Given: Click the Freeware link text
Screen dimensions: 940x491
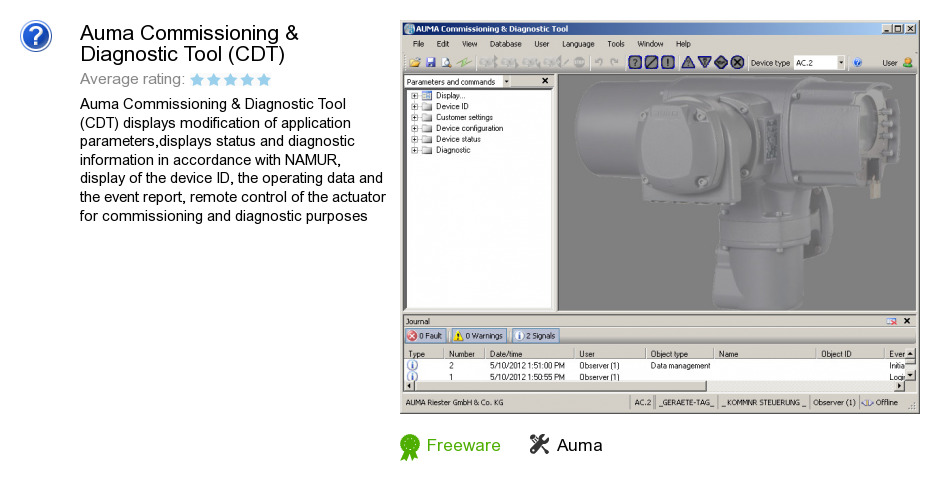Looking at the screenshot, I should point(463,445).
